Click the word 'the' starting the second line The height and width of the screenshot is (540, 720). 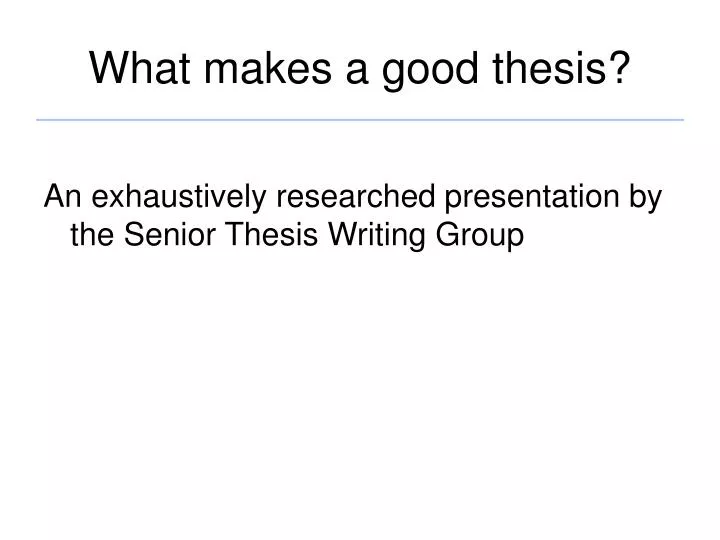[92, 234]
